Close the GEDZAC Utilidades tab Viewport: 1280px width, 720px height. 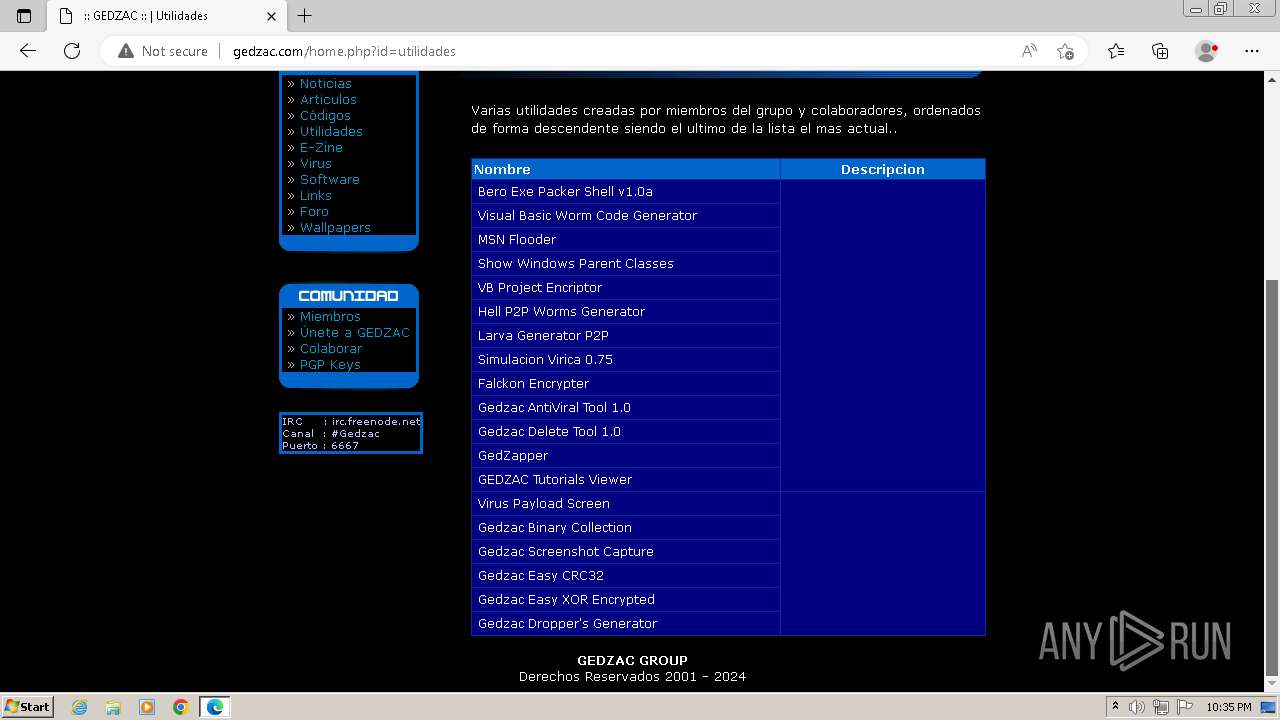coord(271,16)
